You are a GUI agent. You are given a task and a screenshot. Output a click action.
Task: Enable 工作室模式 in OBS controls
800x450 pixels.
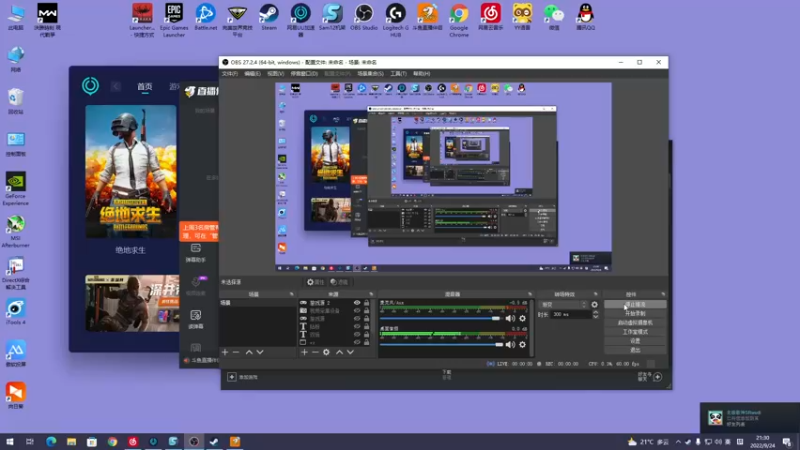[635, 332]
